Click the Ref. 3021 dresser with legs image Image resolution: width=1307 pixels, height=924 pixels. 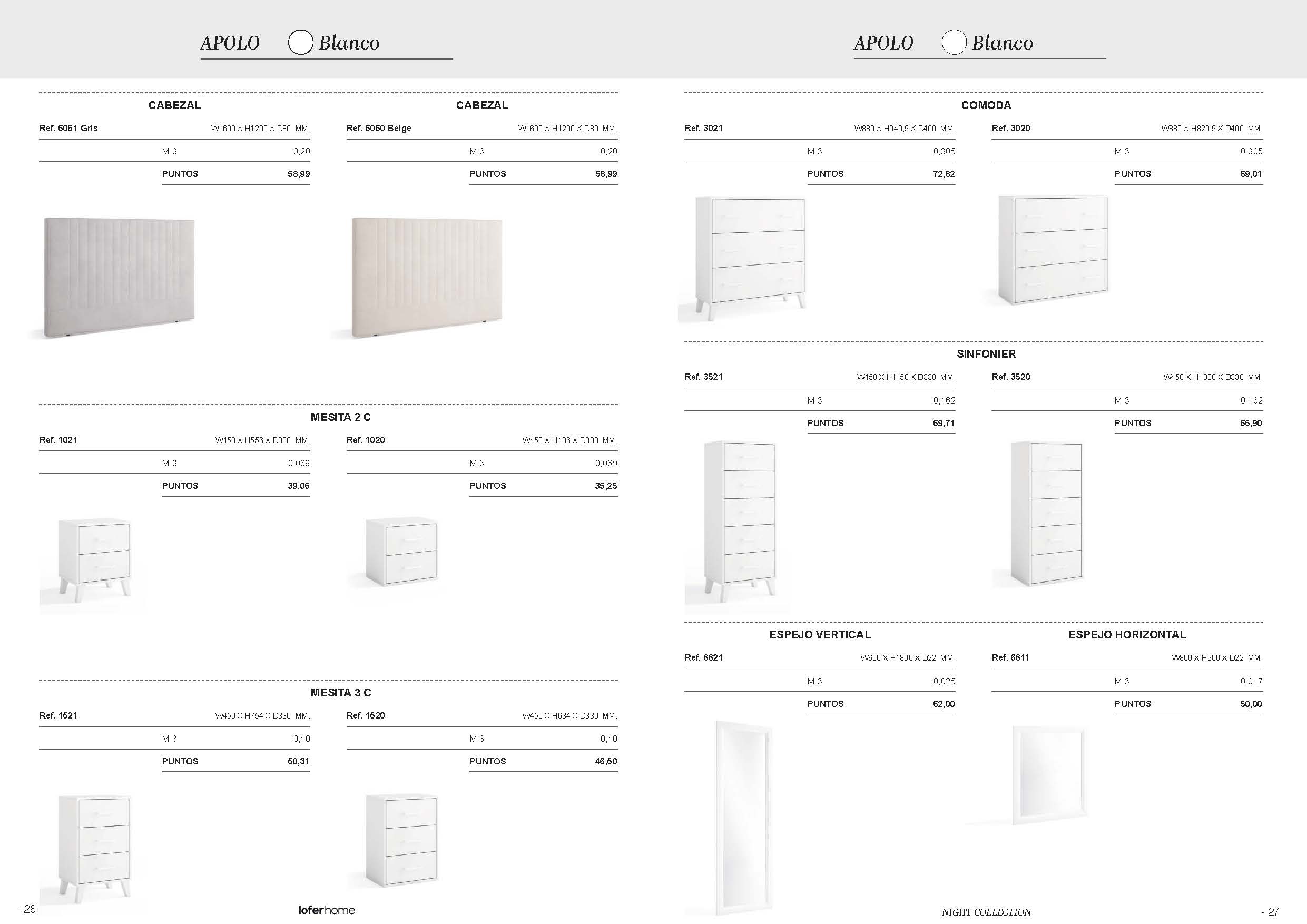pos(750,259)
